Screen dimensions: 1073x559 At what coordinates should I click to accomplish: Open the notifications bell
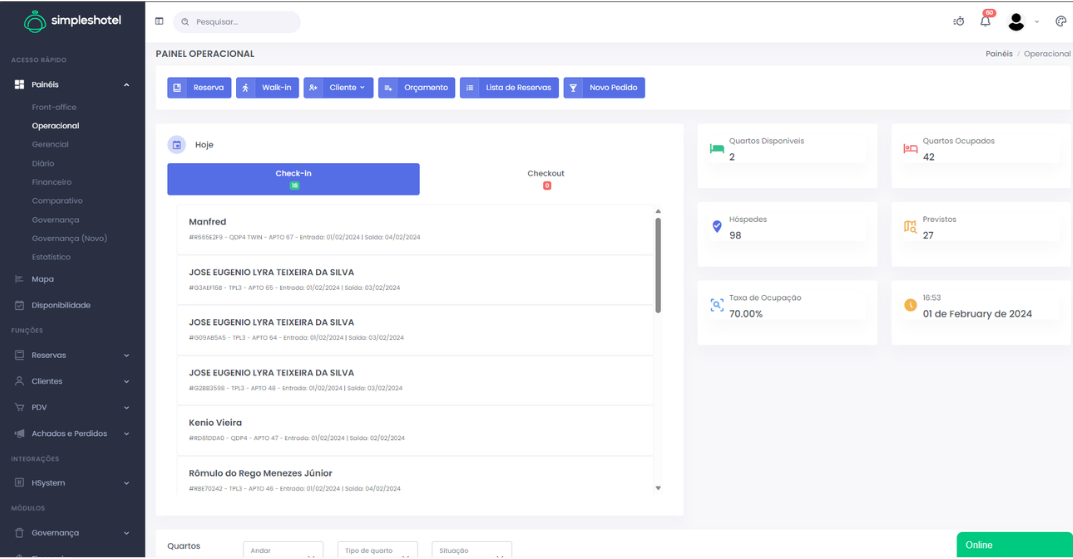tap(985, 21)
